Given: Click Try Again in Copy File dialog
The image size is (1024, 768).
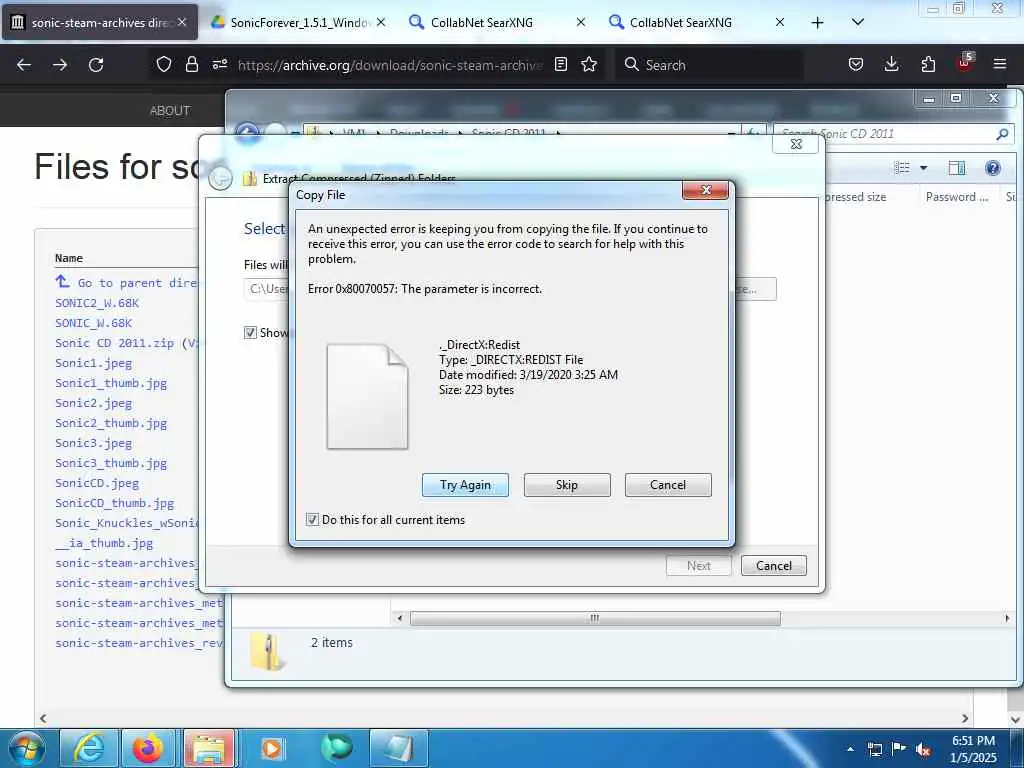Looking at the screenshot, I should 465,485.
